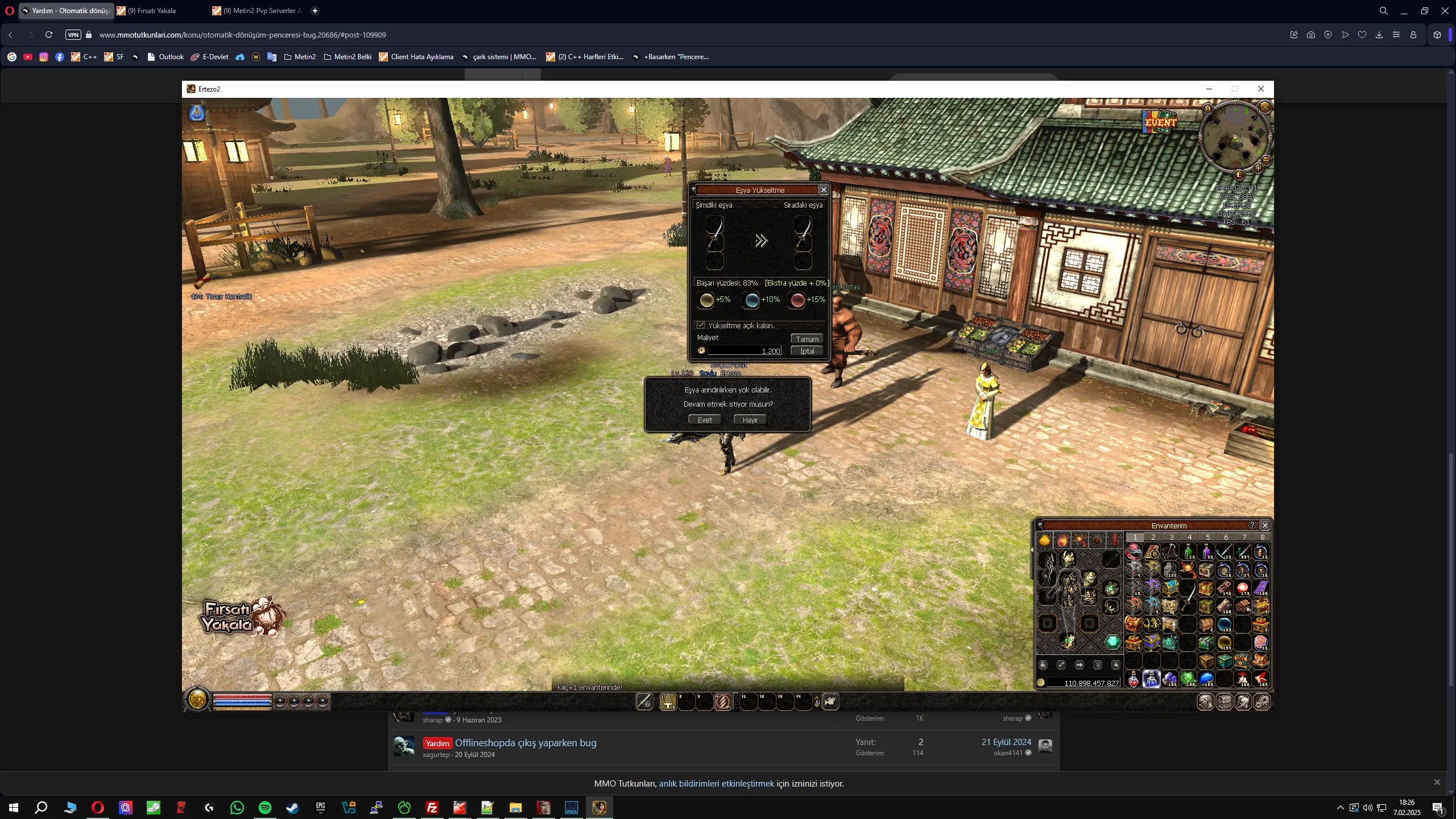The image size is (1456, 819).
Task: Close the Eşya Yükseltme window
Action: [x=823, y=190]
